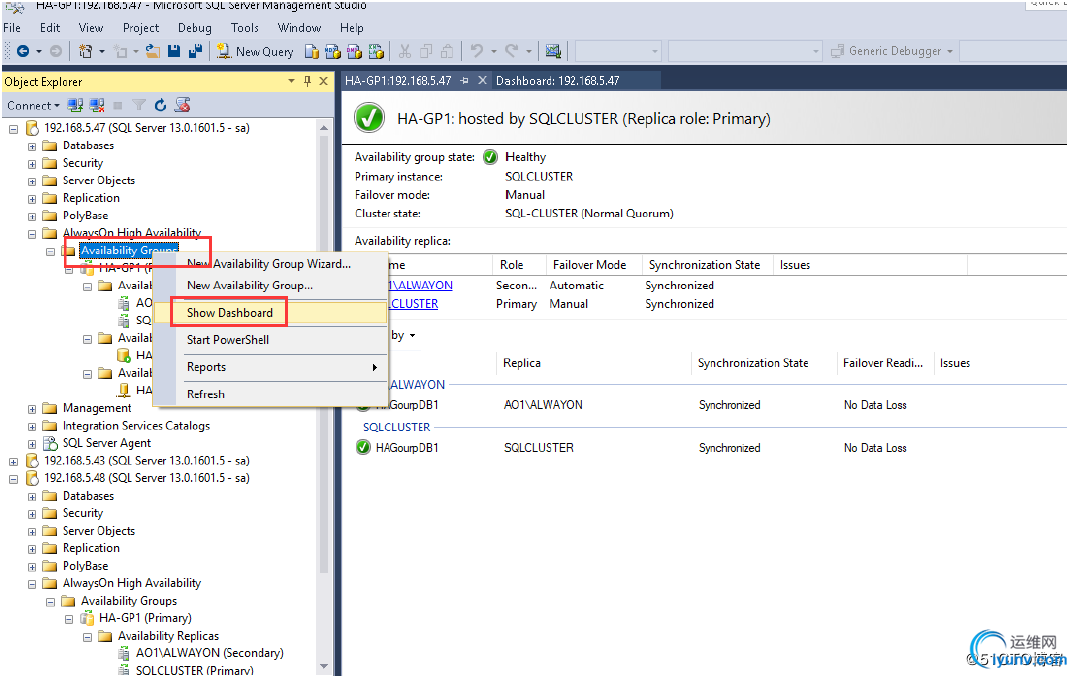Close the Object Explorer panel
This screenshot has width=1073, height=676.
click(324, 81)
